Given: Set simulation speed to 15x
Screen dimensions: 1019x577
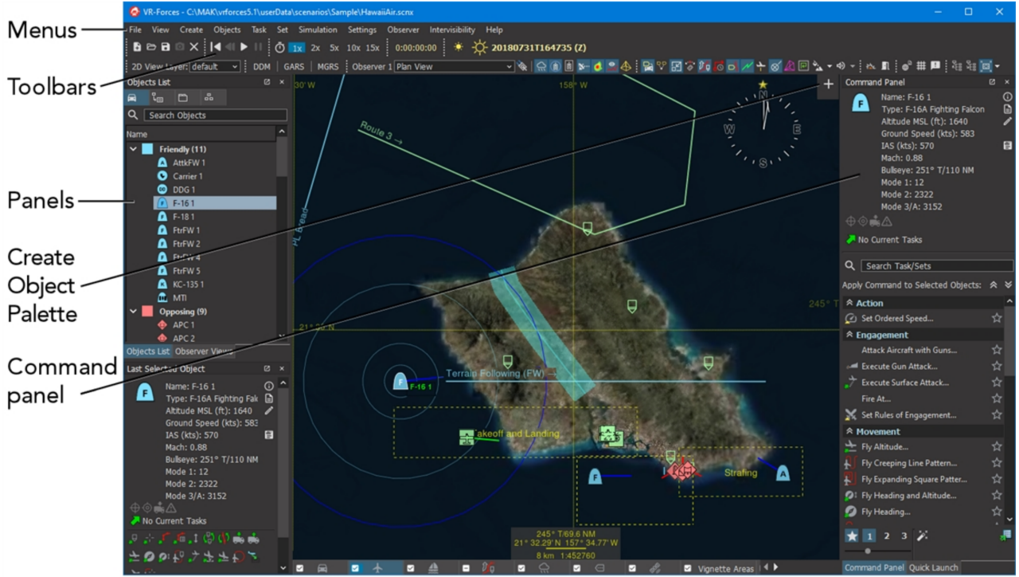Looking at the screenshot, I should coord(372,48).
